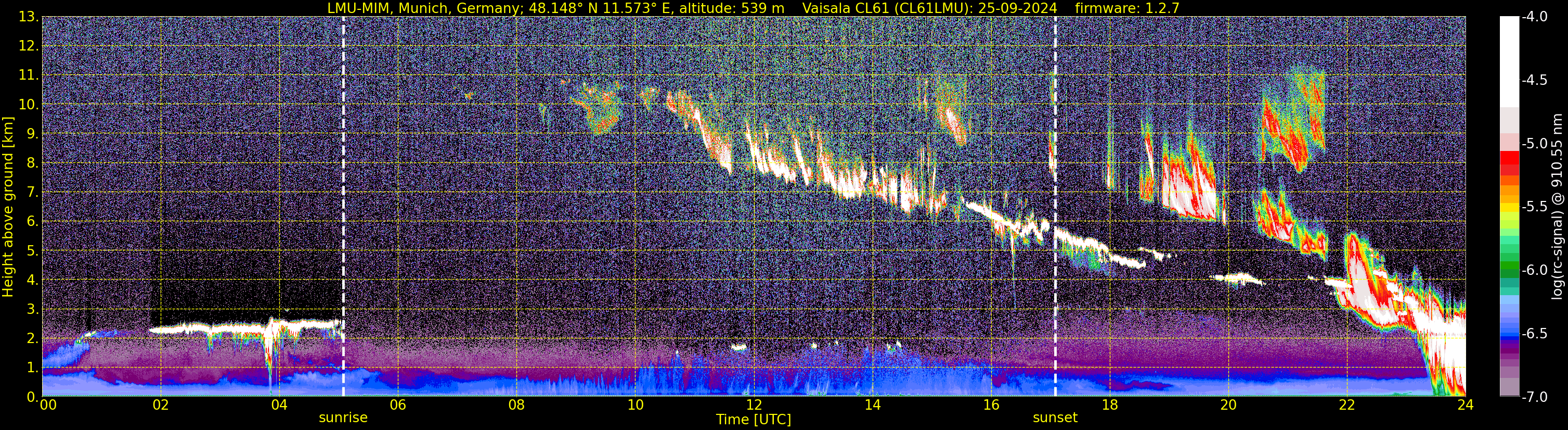
Task: Click the time tick label '08'
Action: [x=516, y=405]
